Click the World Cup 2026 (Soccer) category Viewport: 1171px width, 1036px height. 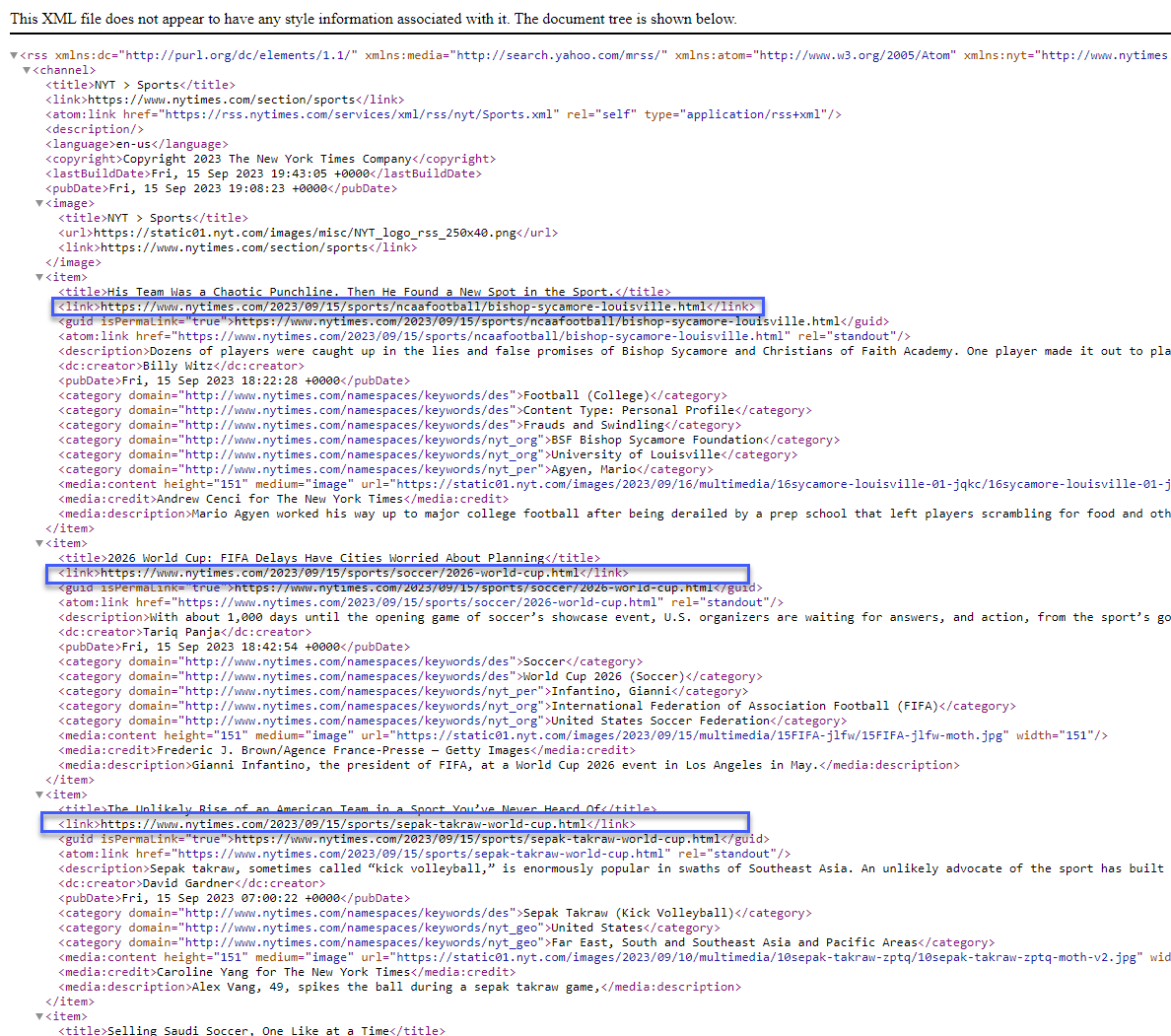click(411, 677)
